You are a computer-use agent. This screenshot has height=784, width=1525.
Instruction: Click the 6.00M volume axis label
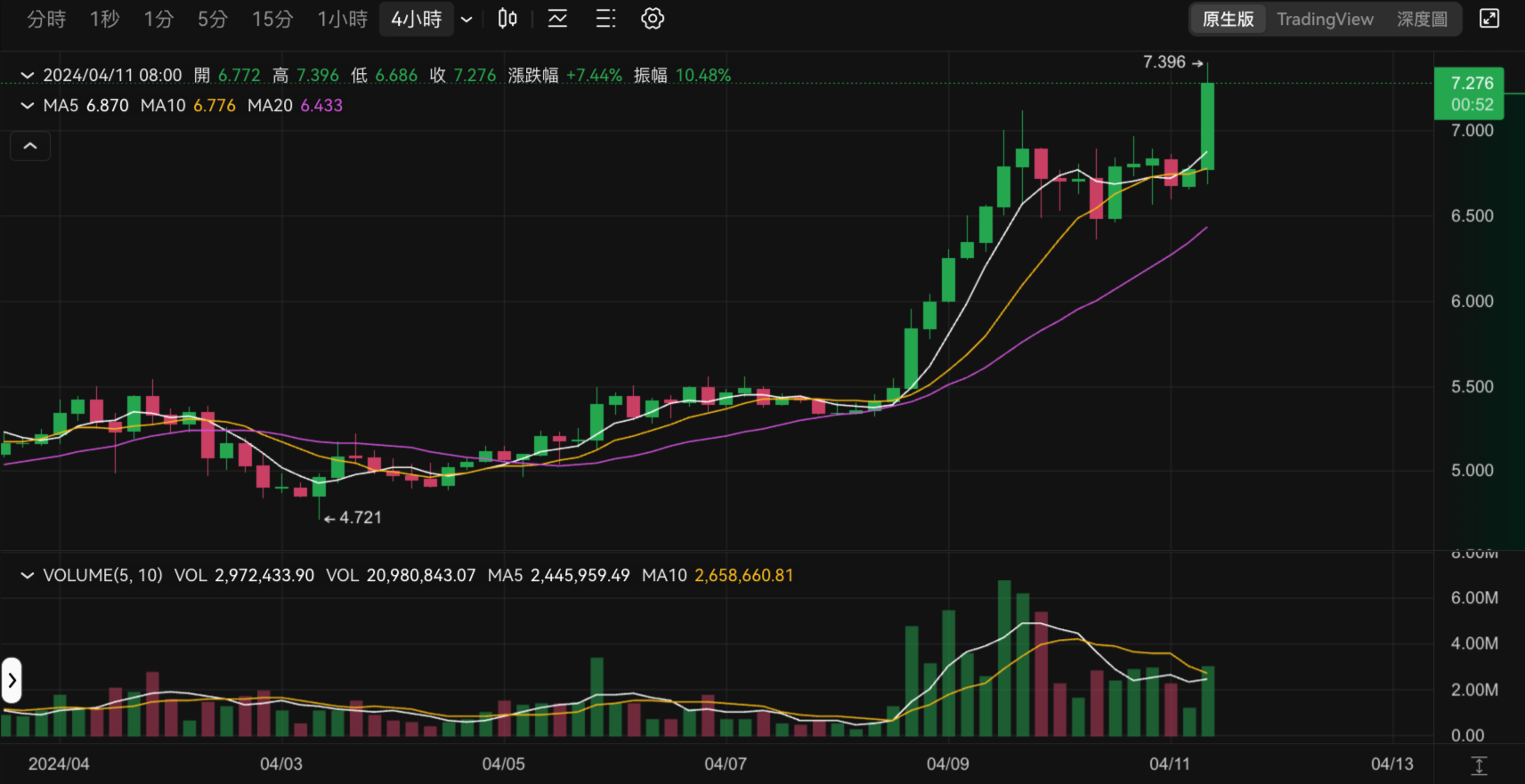point(1474,598)
